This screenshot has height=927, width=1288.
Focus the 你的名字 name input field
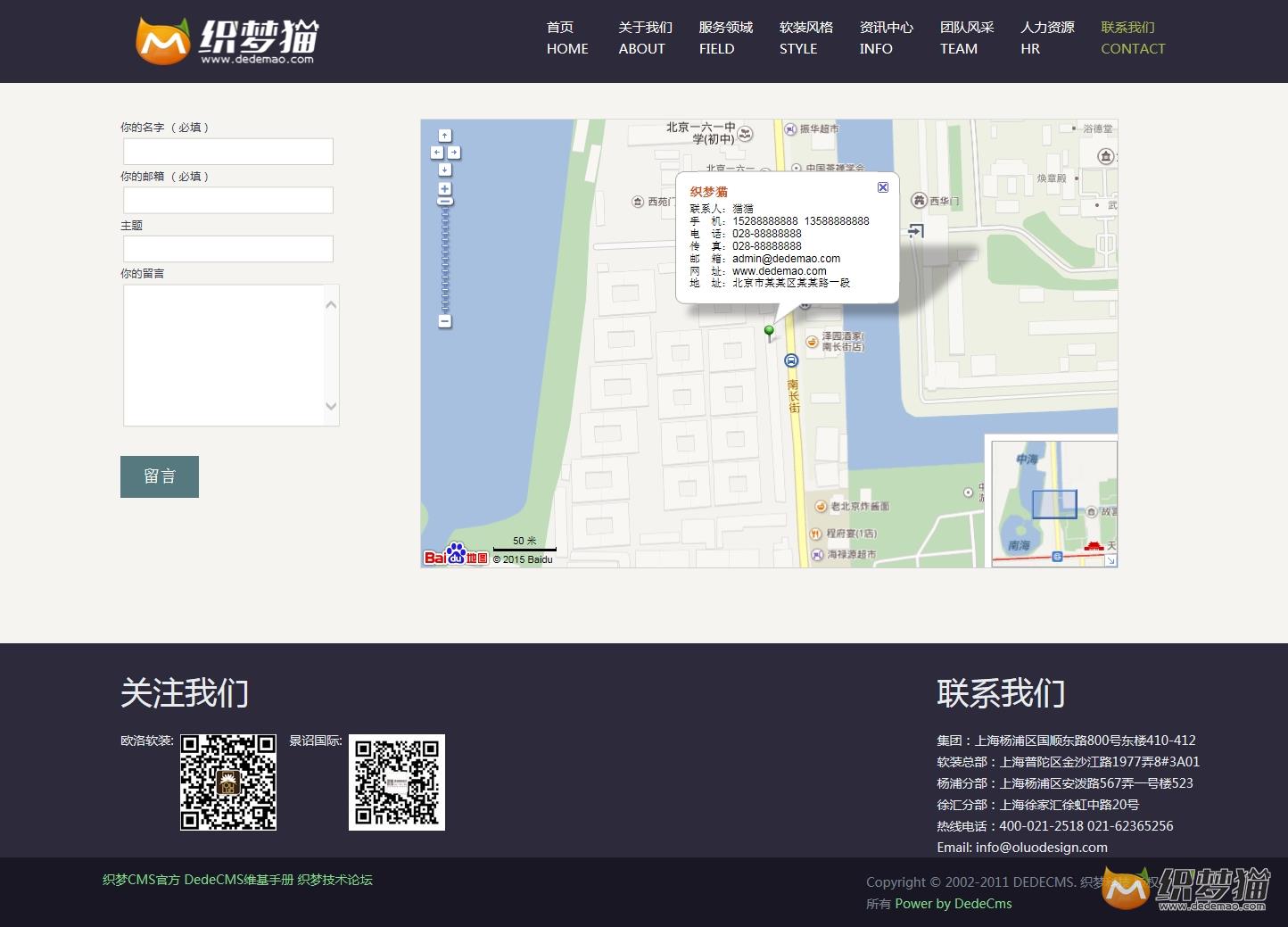(228, 152)
